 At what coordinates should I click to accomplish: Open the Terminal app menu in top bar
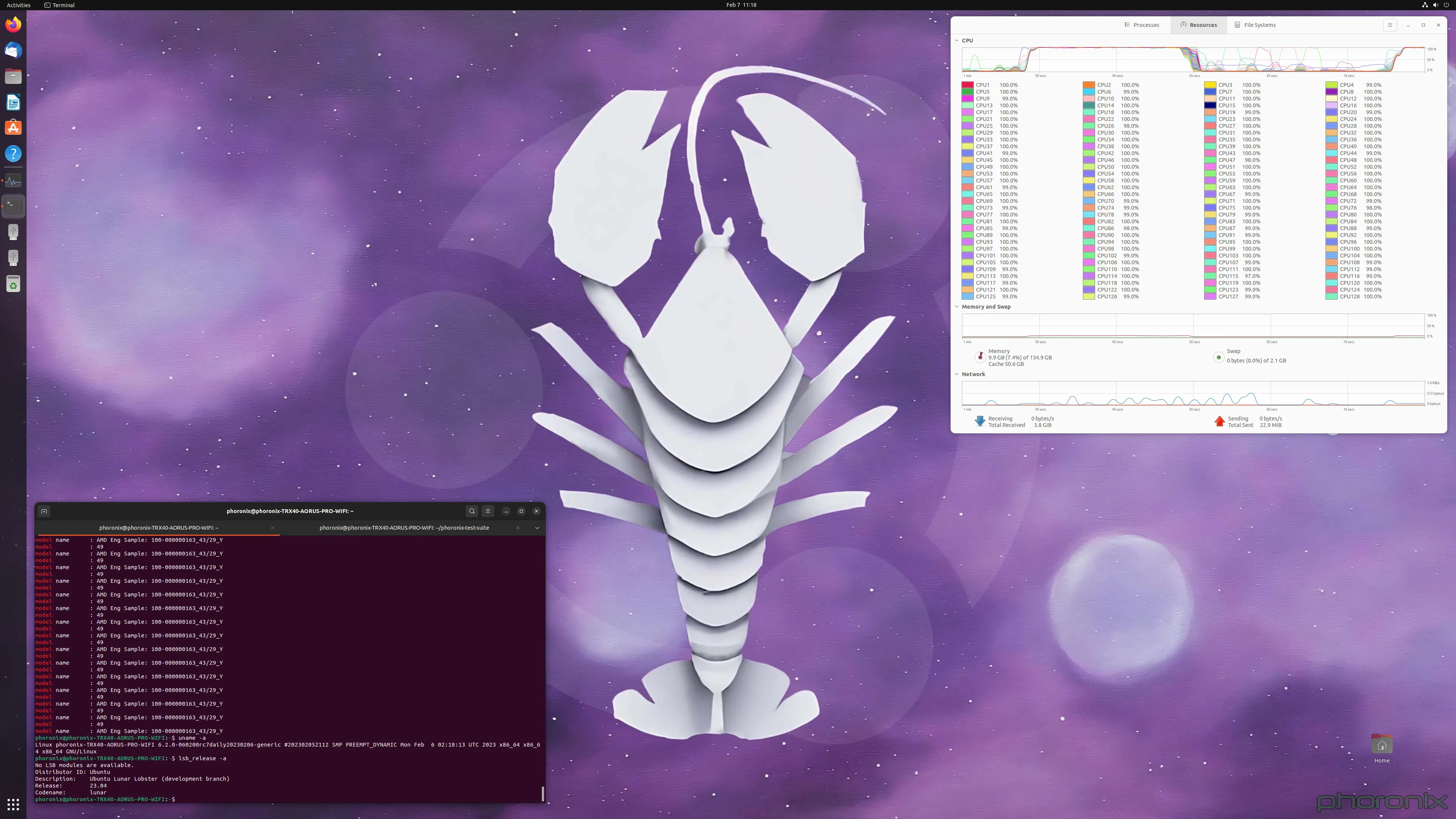60,5
